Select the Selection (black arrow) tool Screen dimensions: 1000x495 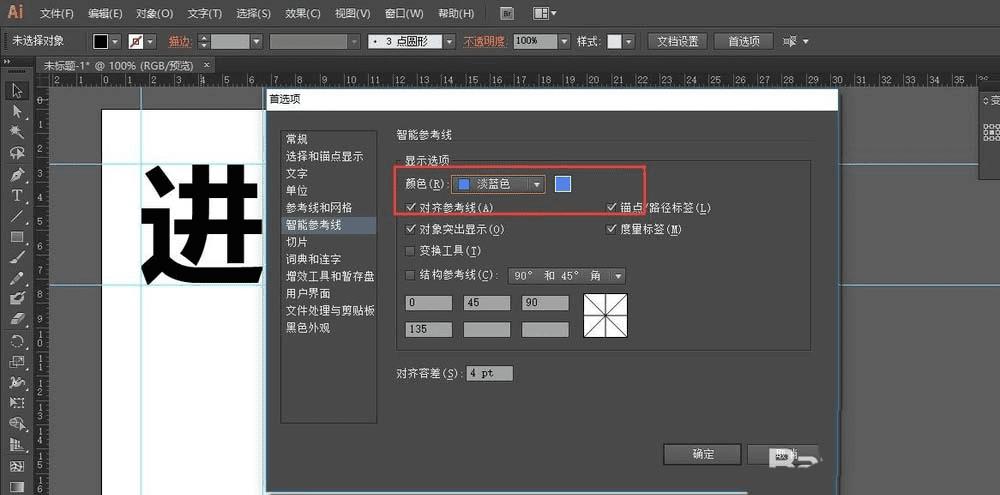point(17,91)
